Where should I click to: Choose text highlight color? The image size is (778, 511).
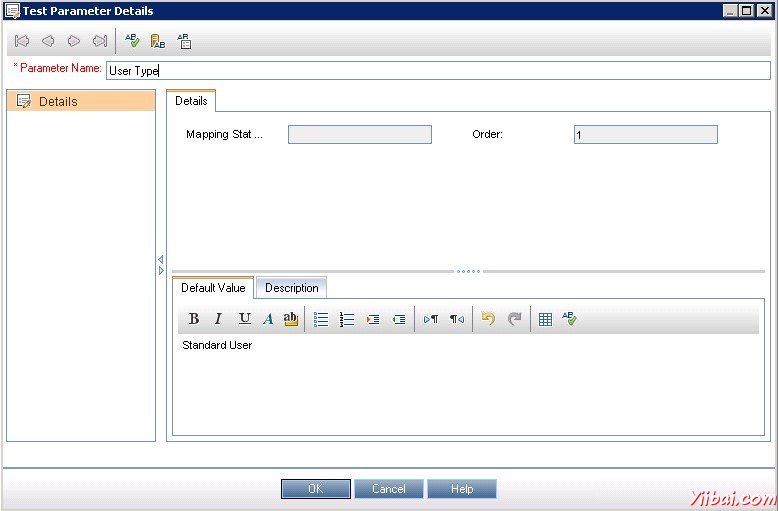click(291, 319)
